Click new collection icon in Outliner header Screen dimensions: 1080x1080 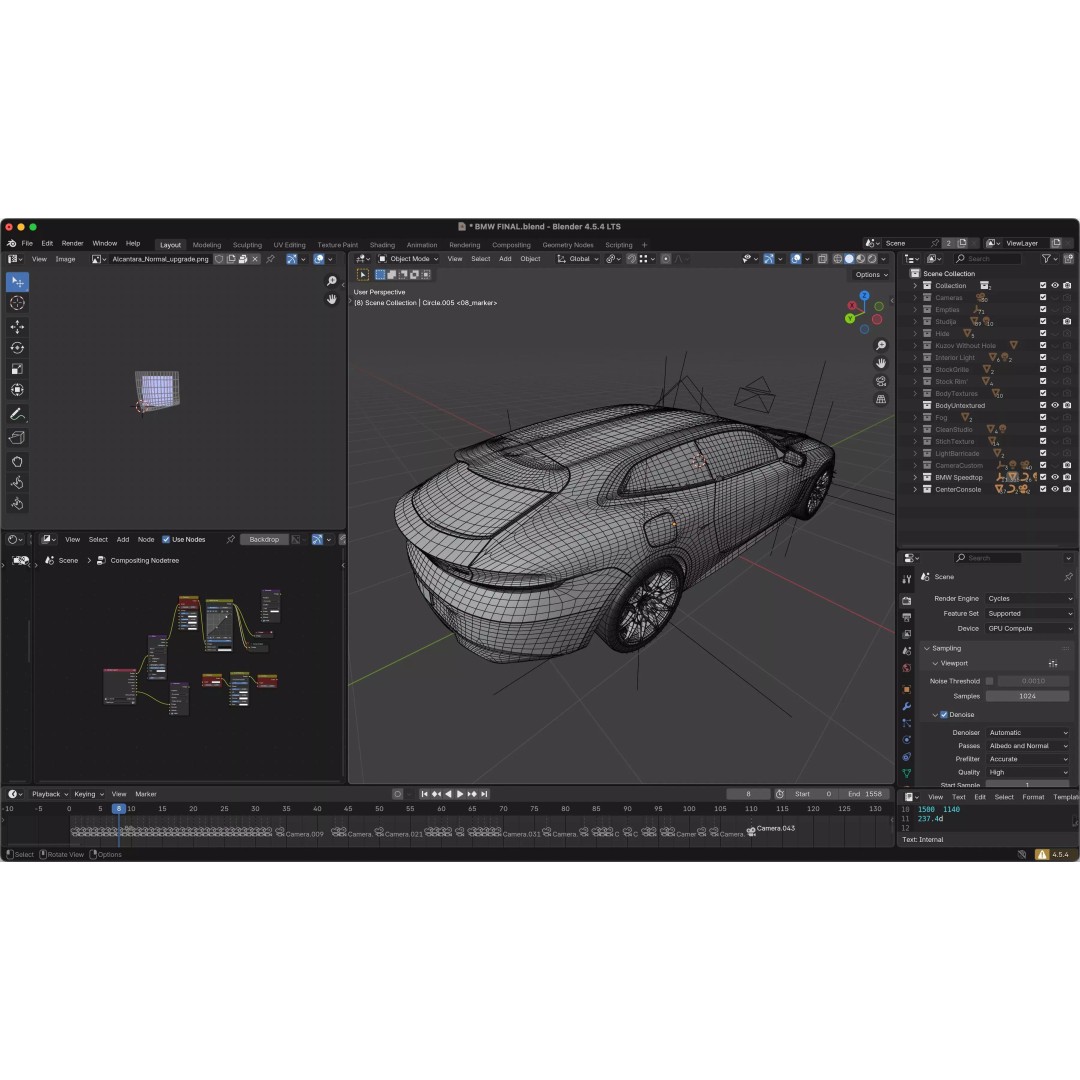tap(1068, 259)
